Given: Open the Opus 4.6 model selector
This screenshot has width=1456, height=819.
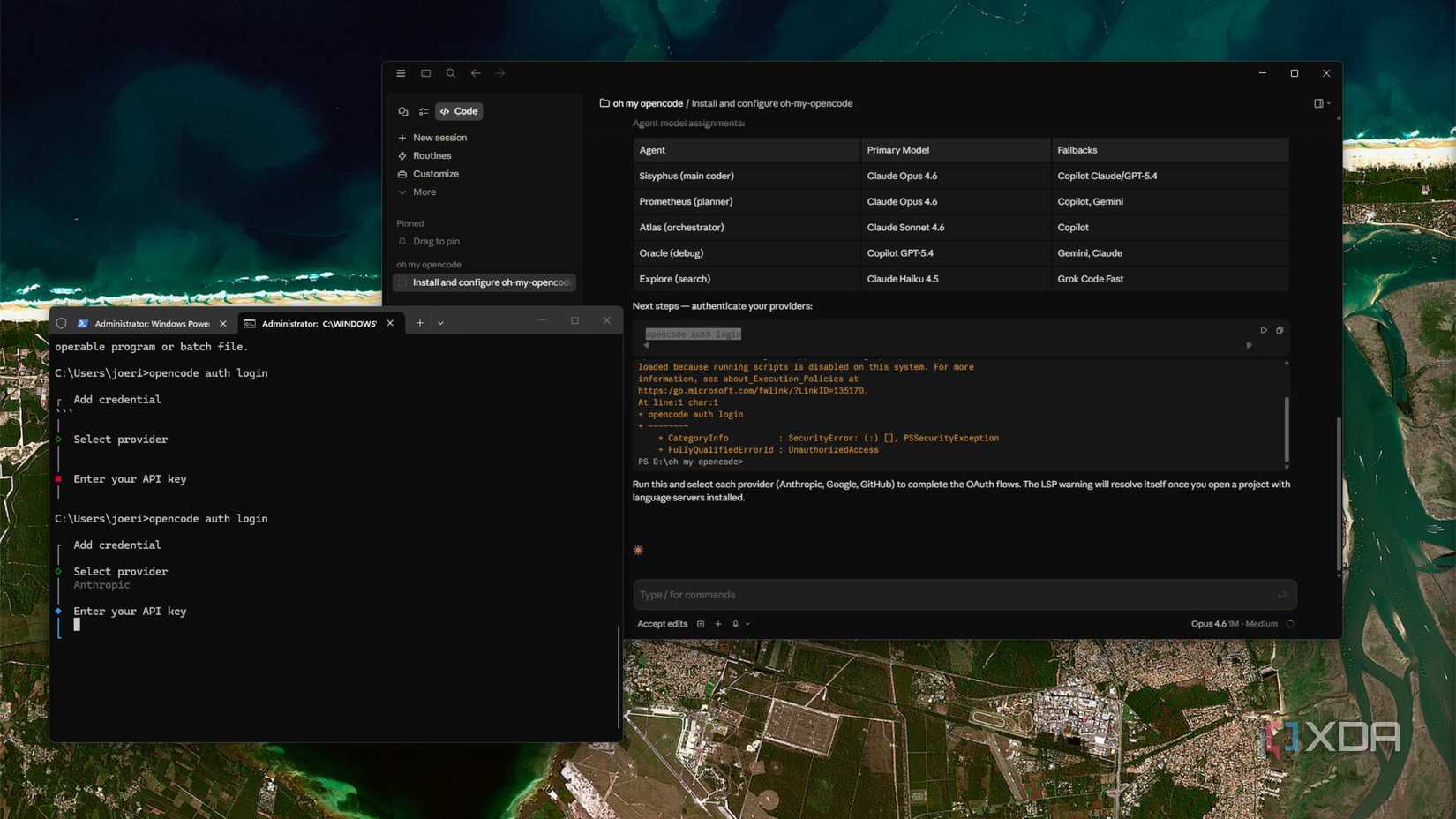Looking at the screenshot, I should pyautogui.click(x=1234, y=624).
